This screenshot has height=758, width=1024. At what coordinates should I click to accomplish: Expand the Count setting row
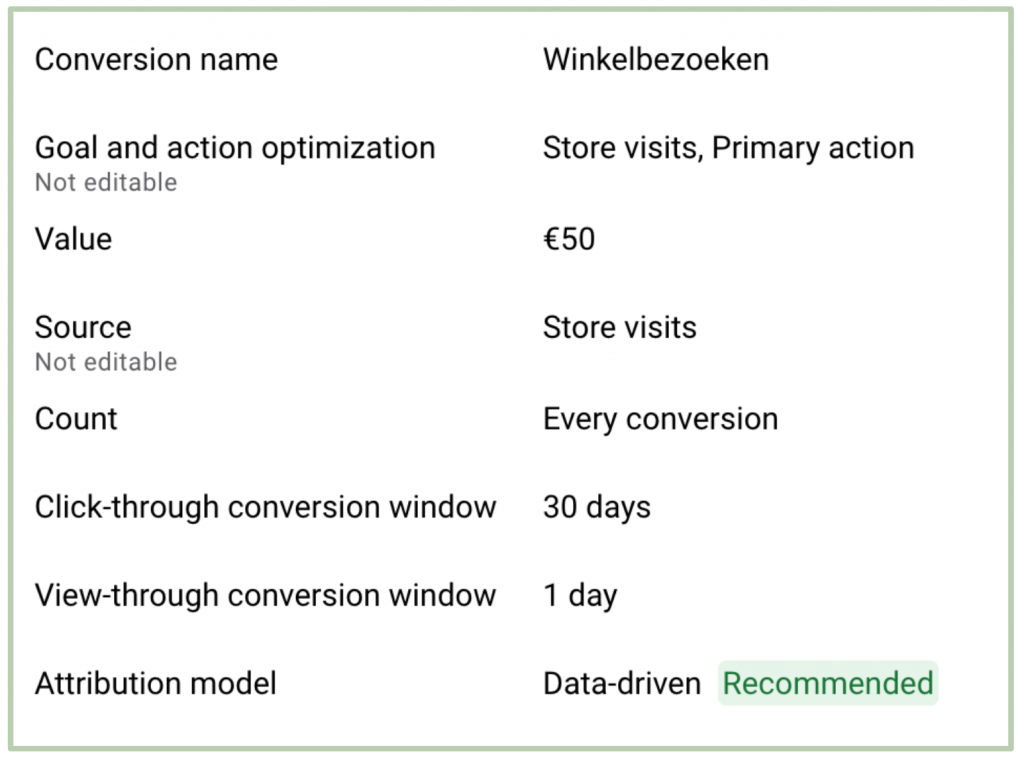click(511, 418)
